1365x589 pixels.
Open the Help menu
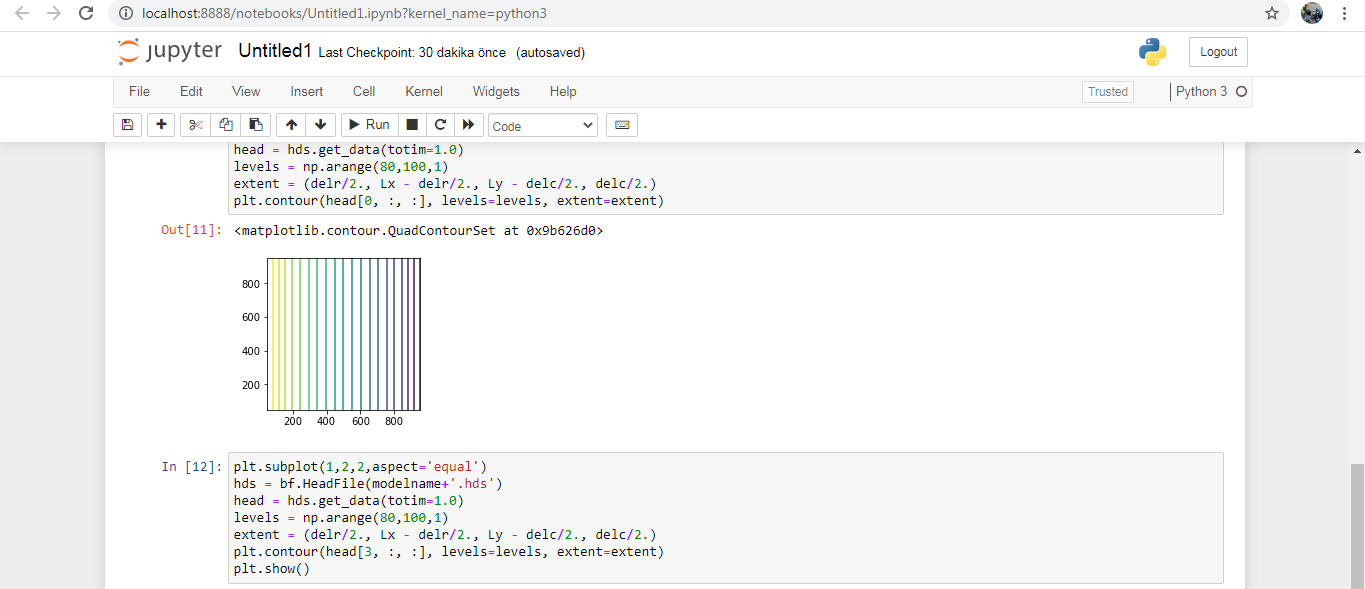tap(563, 91)
